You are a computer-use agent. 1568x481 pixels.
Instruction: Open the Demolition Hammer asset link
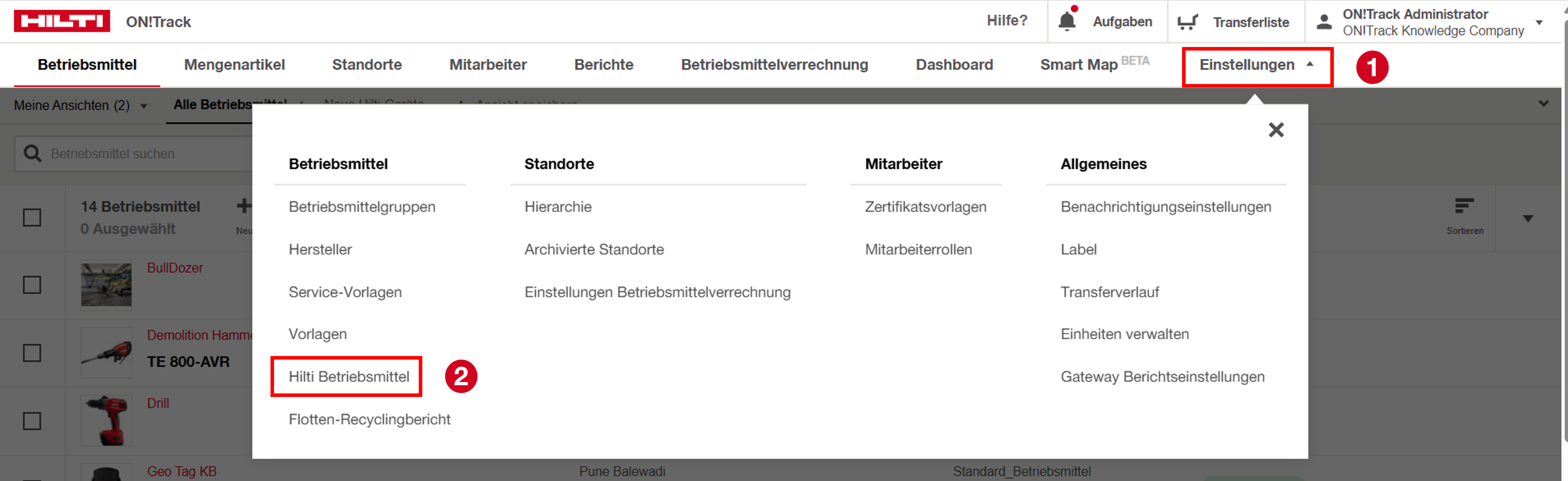[199, 335]
